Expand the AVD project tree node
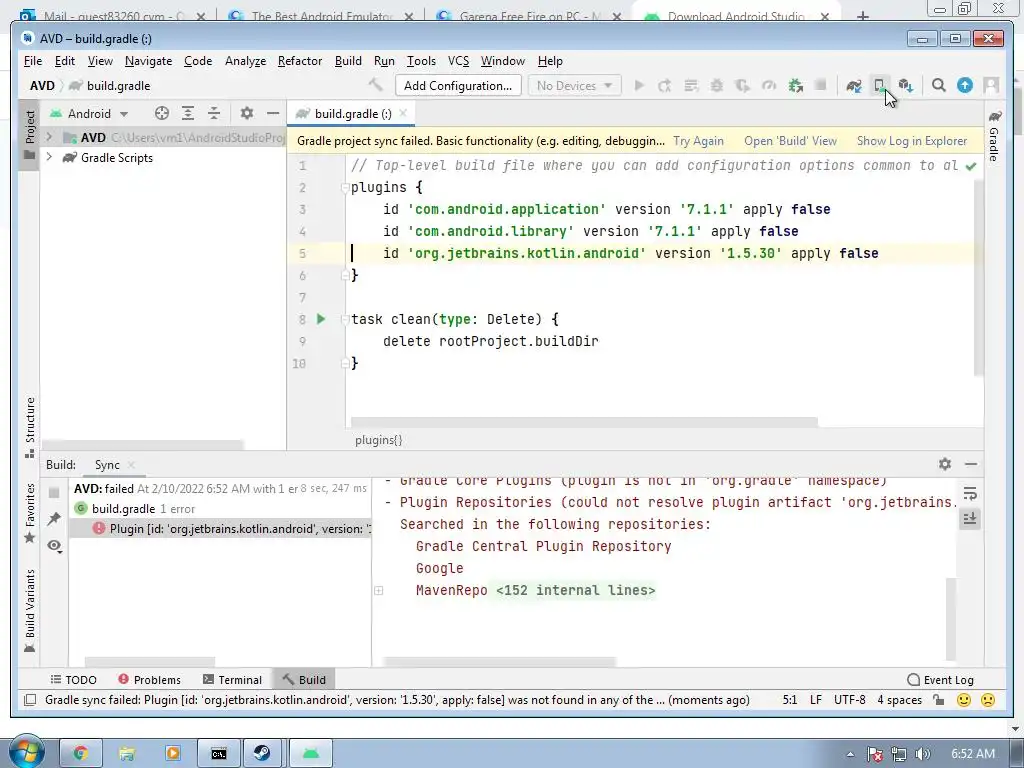The height and width of the screenshot is (768, 1024). pos(49,137)
